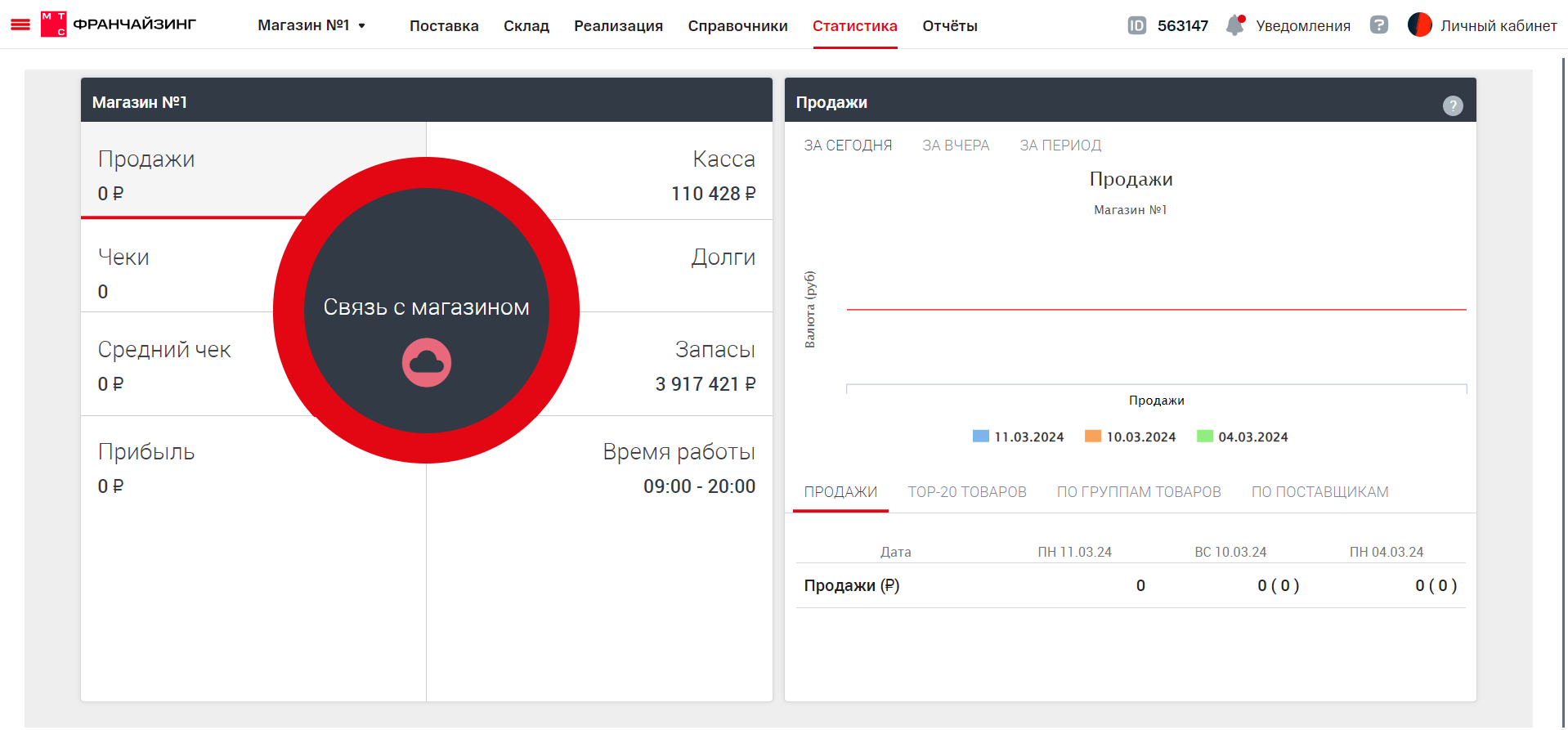This screenshot has height=730, width=1568.
Task: Click the Дата column header
Action: pyautogui.click(x=895, y=552)
